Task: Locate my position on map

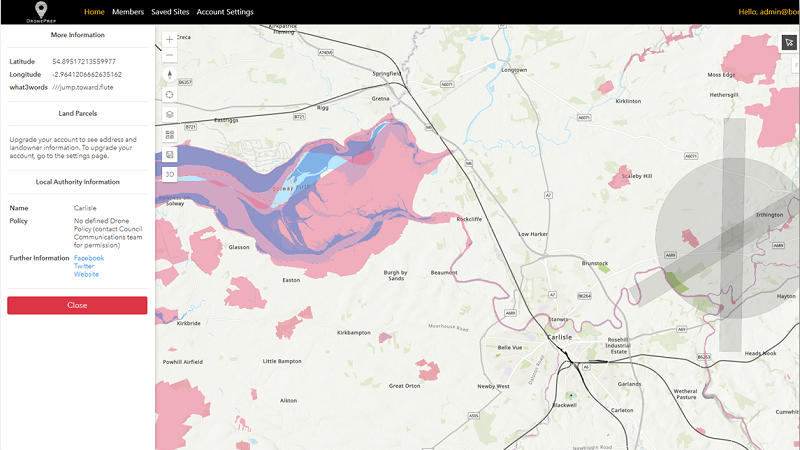Action: [170, 94]
